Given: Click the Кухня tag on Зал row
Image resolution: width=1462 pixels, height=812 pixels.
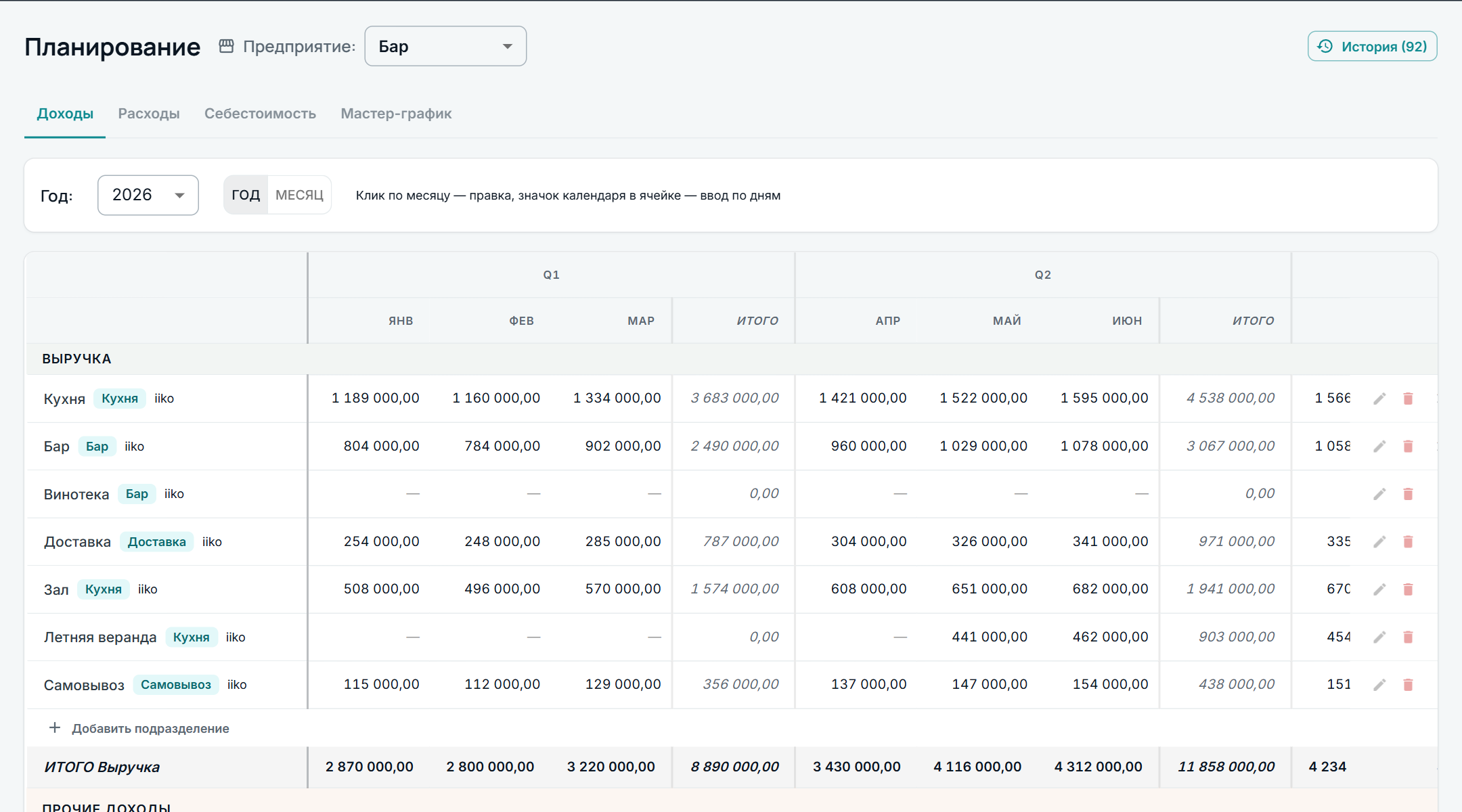Looking at the screenshot, I should [104, 589].
